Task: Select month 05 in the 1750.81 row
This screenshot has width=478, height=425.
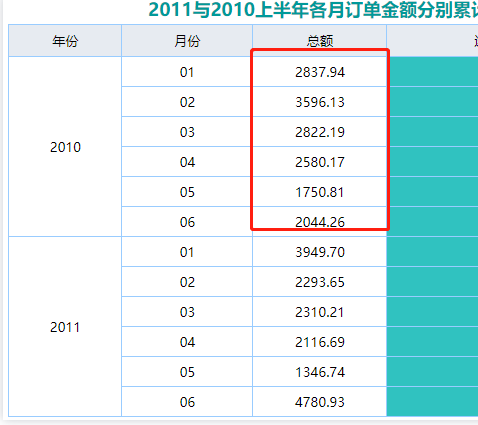Action: point(187,192)
